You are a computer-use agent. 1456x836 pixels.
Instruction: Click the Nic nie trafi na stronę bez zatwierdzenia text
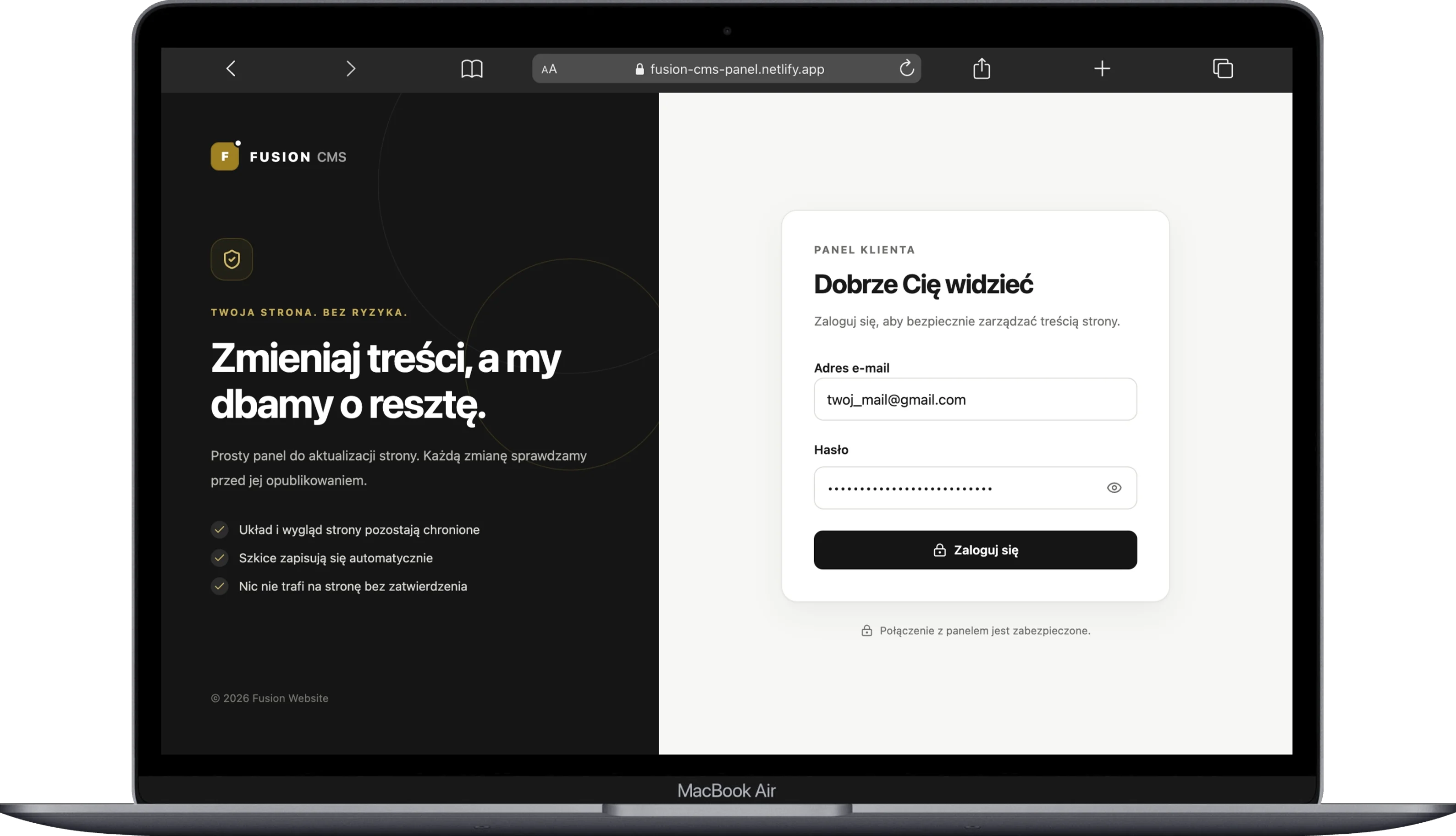point(353,586)
